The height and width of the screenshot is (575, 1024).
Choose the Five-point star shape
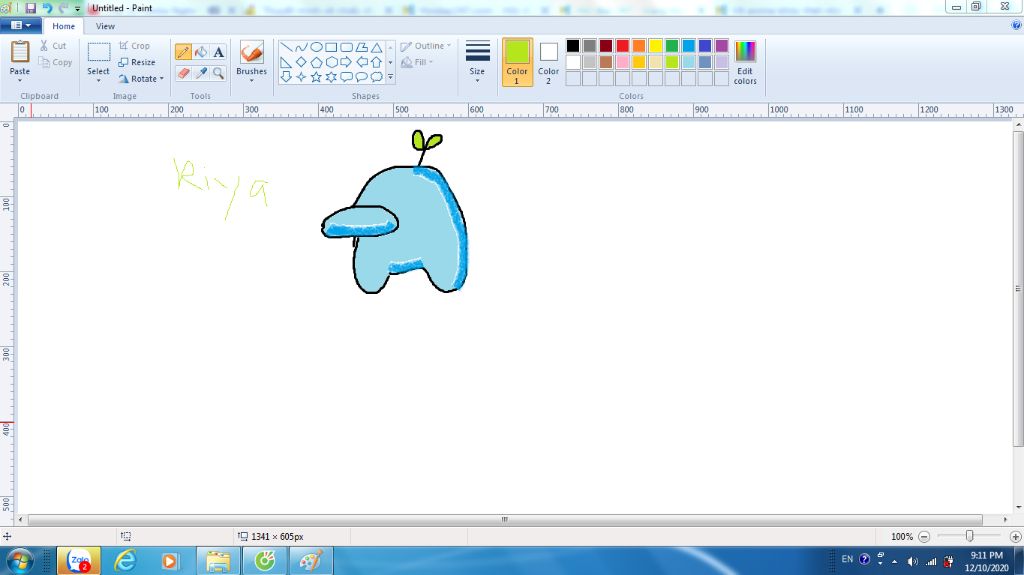pyautogui.click(x=316, y=77)
